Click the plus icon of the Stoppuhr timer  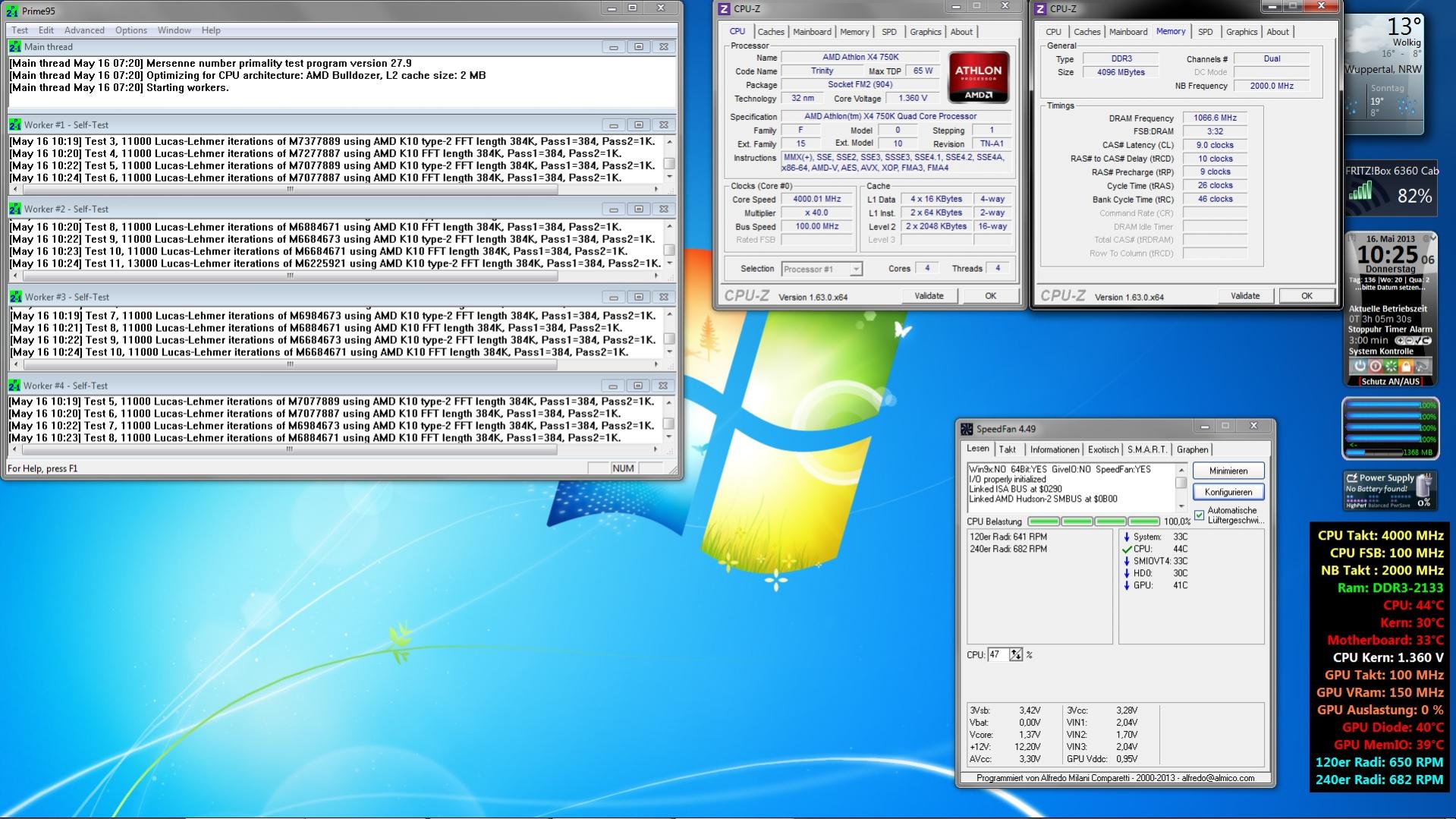[1400, 341]
